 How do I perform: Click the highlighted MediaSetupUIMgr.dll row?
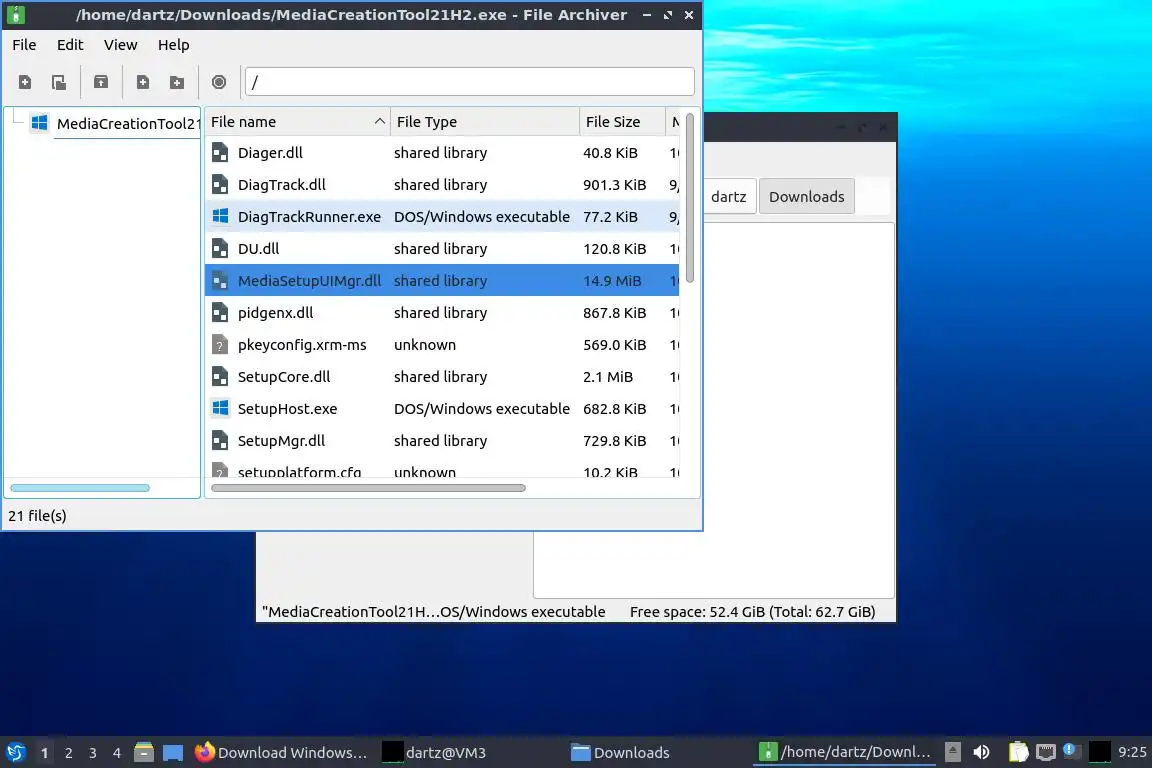pyautogui.click(x=442, y=281)
